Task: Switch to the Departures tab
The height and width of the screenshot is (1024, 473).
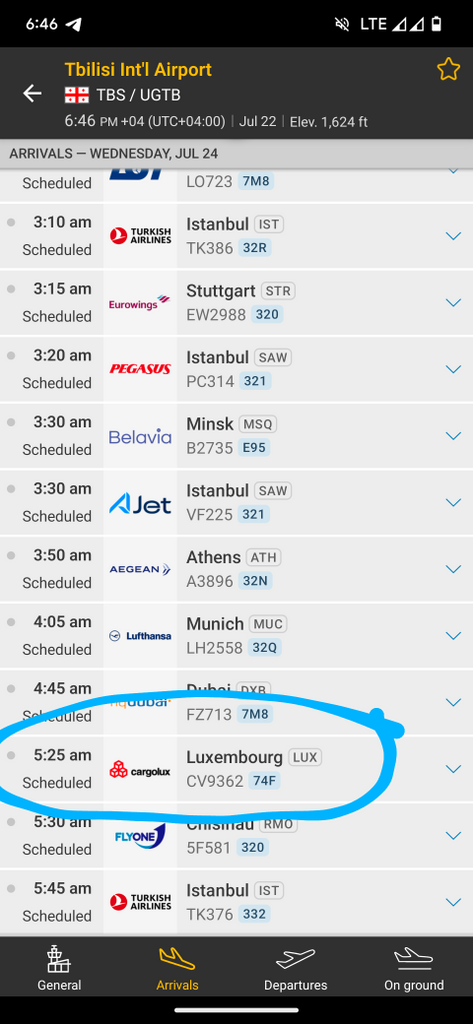Action: click(295, 970)
